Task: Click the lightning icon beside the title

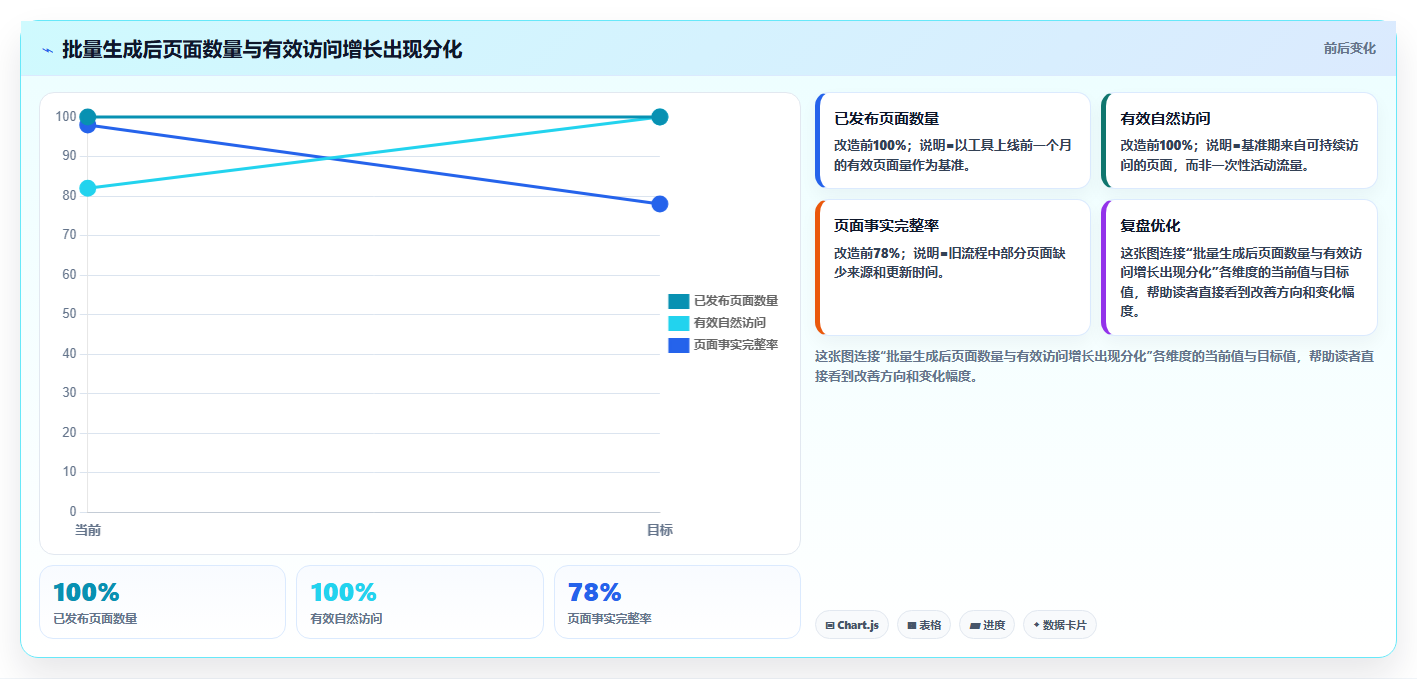Action: pyautogui.click(x=47, y=50)
